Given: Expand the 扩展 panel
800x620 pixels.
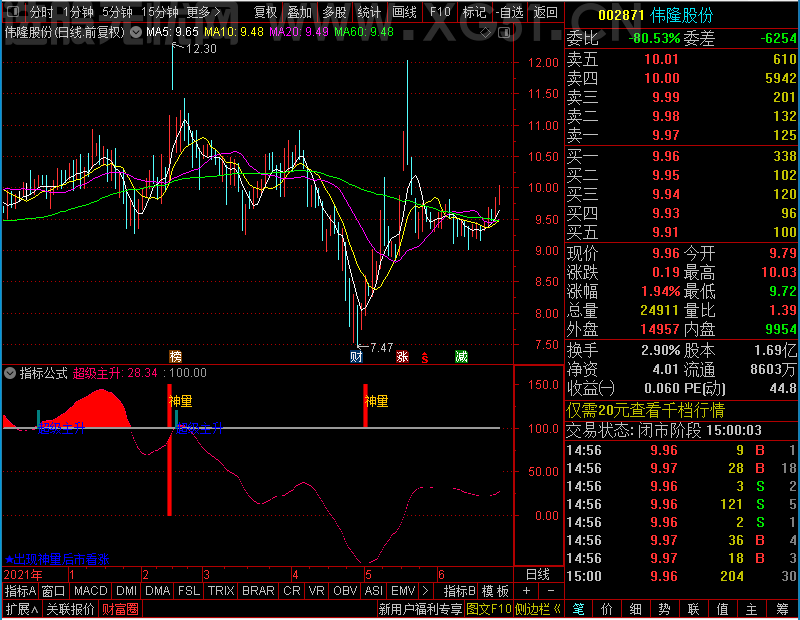Looking at the screenshot, I should (22, 609).
